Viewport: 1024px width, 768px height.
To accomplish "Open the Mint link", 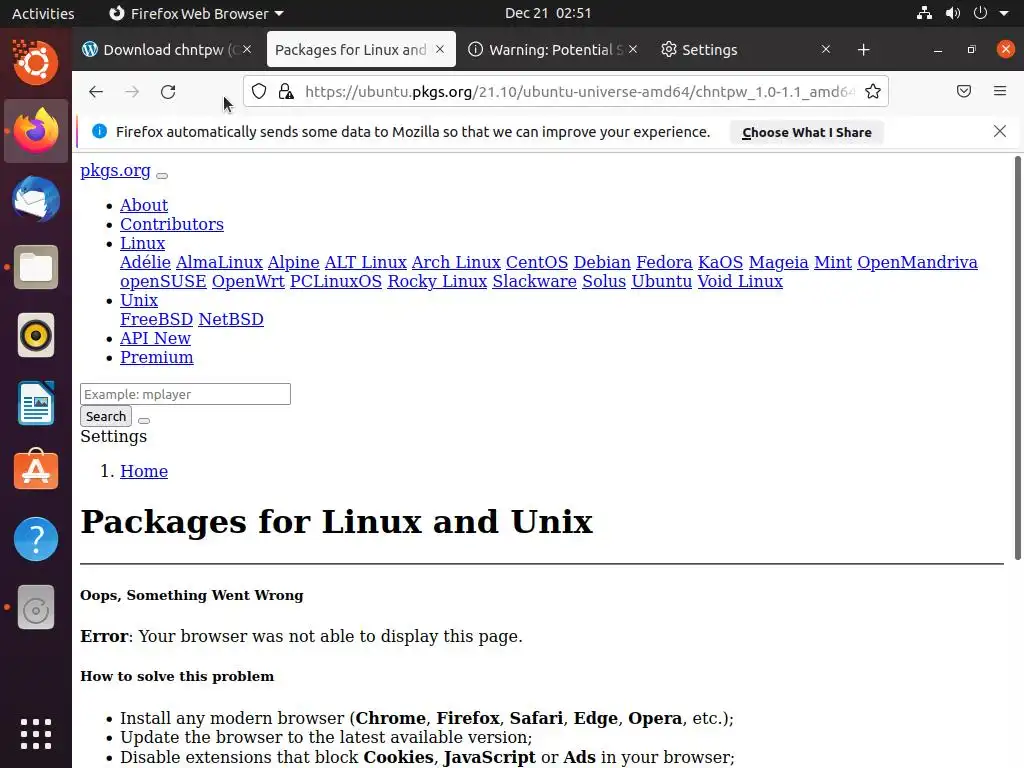I will pyautogui.click(x=833, y=262).
